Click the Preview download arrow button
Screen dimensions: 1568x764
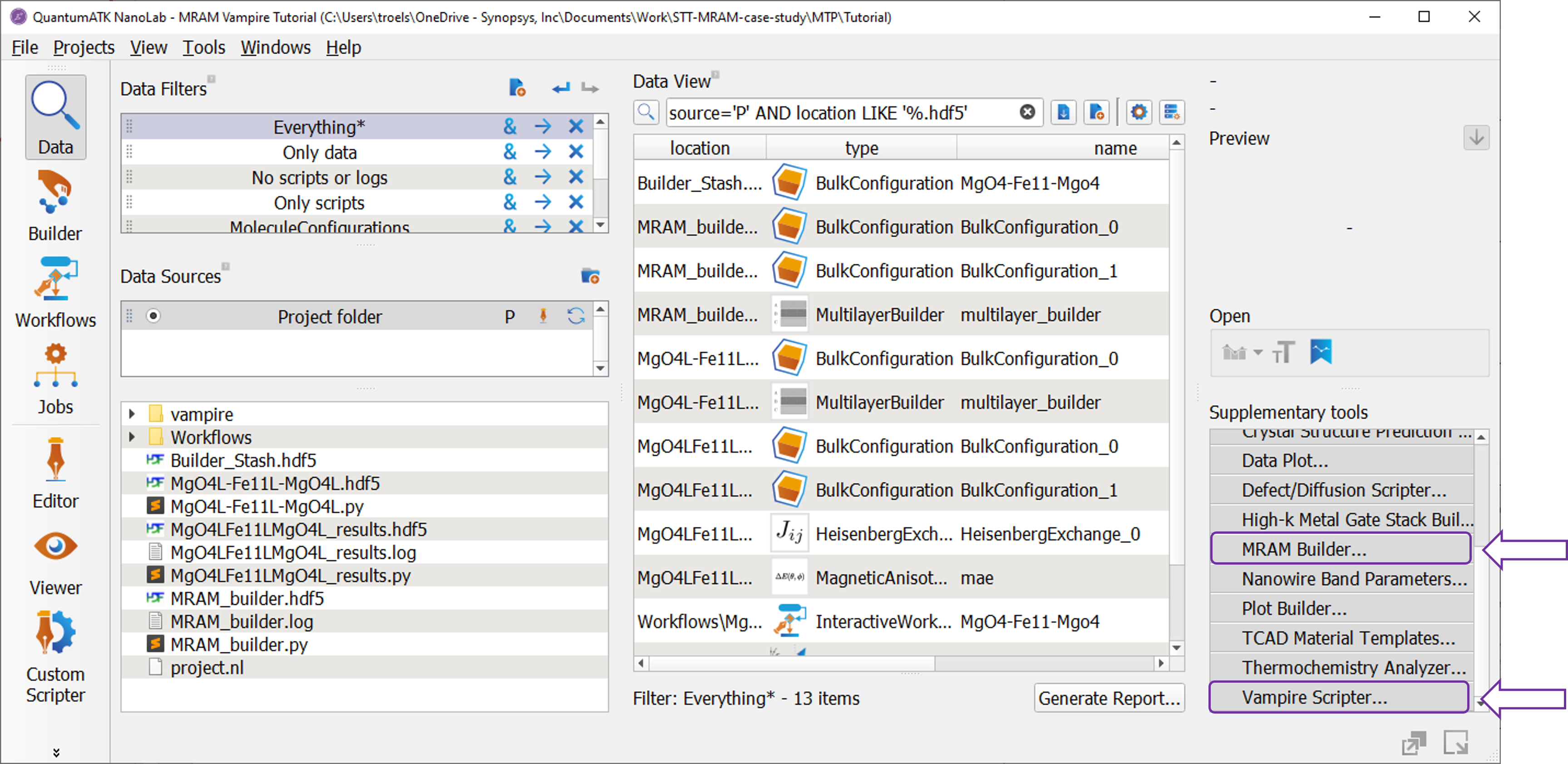pos(1476,138)
